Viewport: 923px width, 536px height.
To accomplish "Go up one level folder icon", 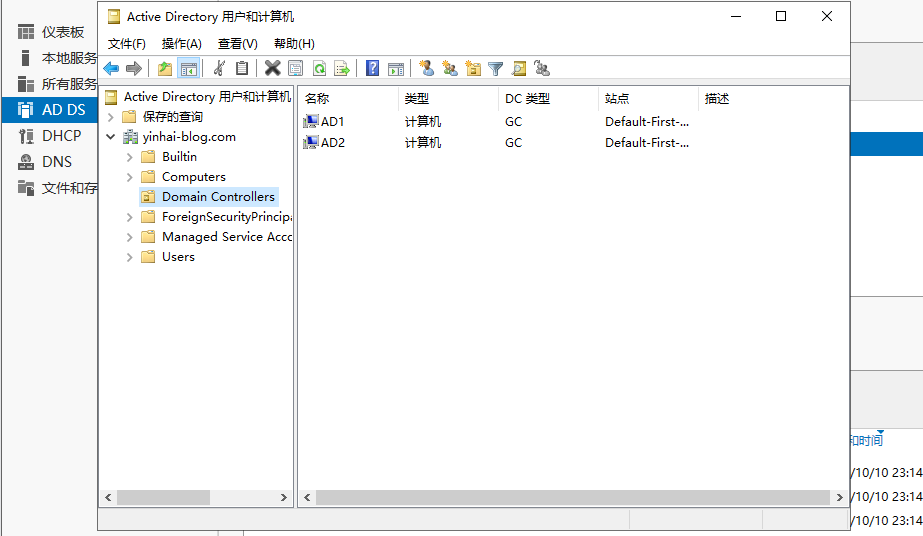I will pyautogui.click(x=165, y=69).
